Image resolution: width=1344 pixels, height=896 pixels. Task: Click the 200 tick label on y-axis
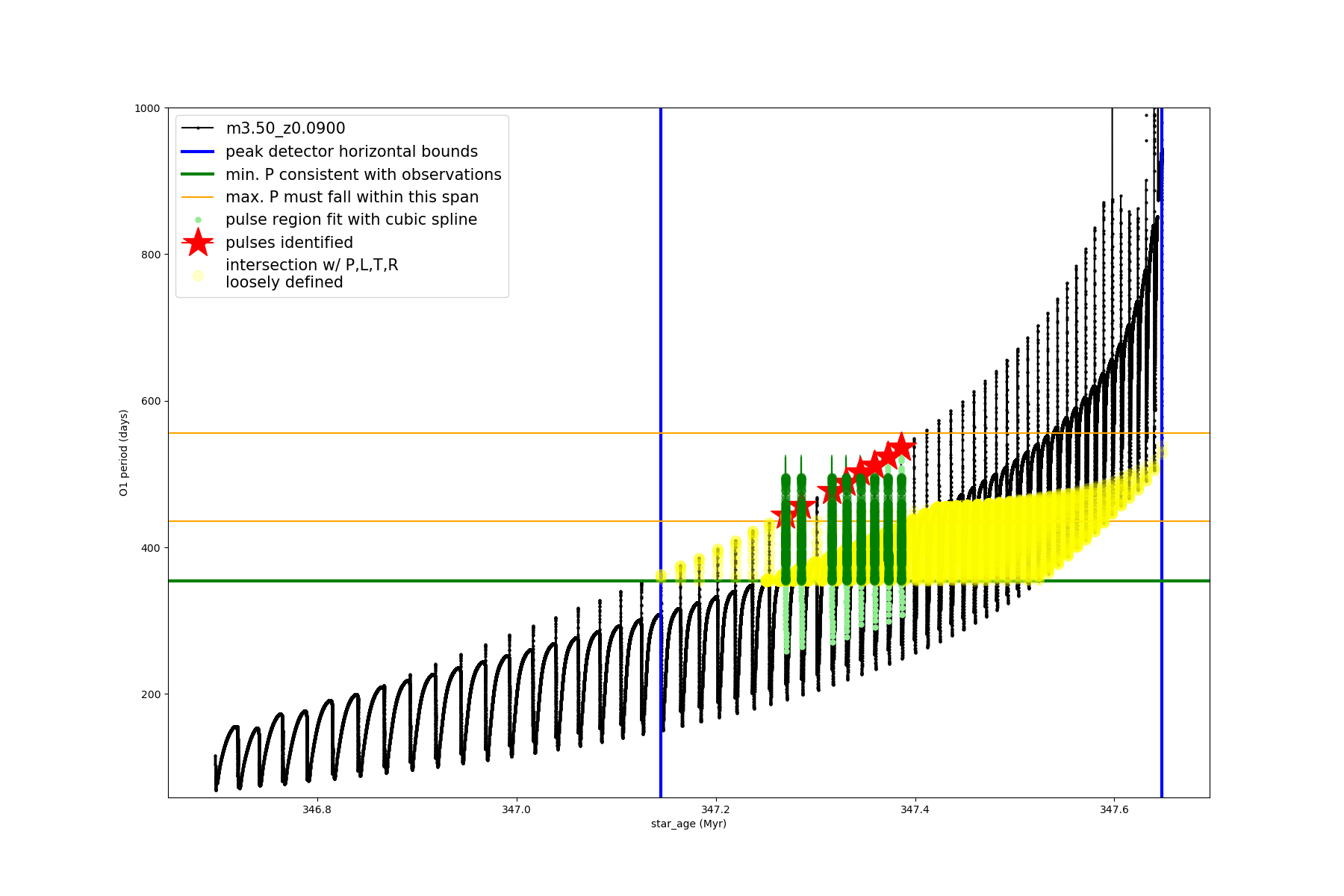150,694
